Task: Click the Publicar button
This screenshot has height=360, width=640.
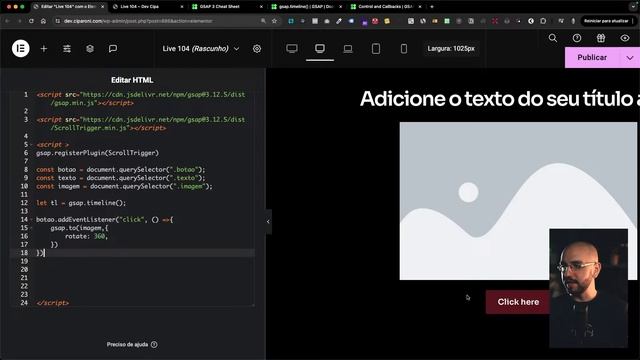Action: [x=592, y=58]
